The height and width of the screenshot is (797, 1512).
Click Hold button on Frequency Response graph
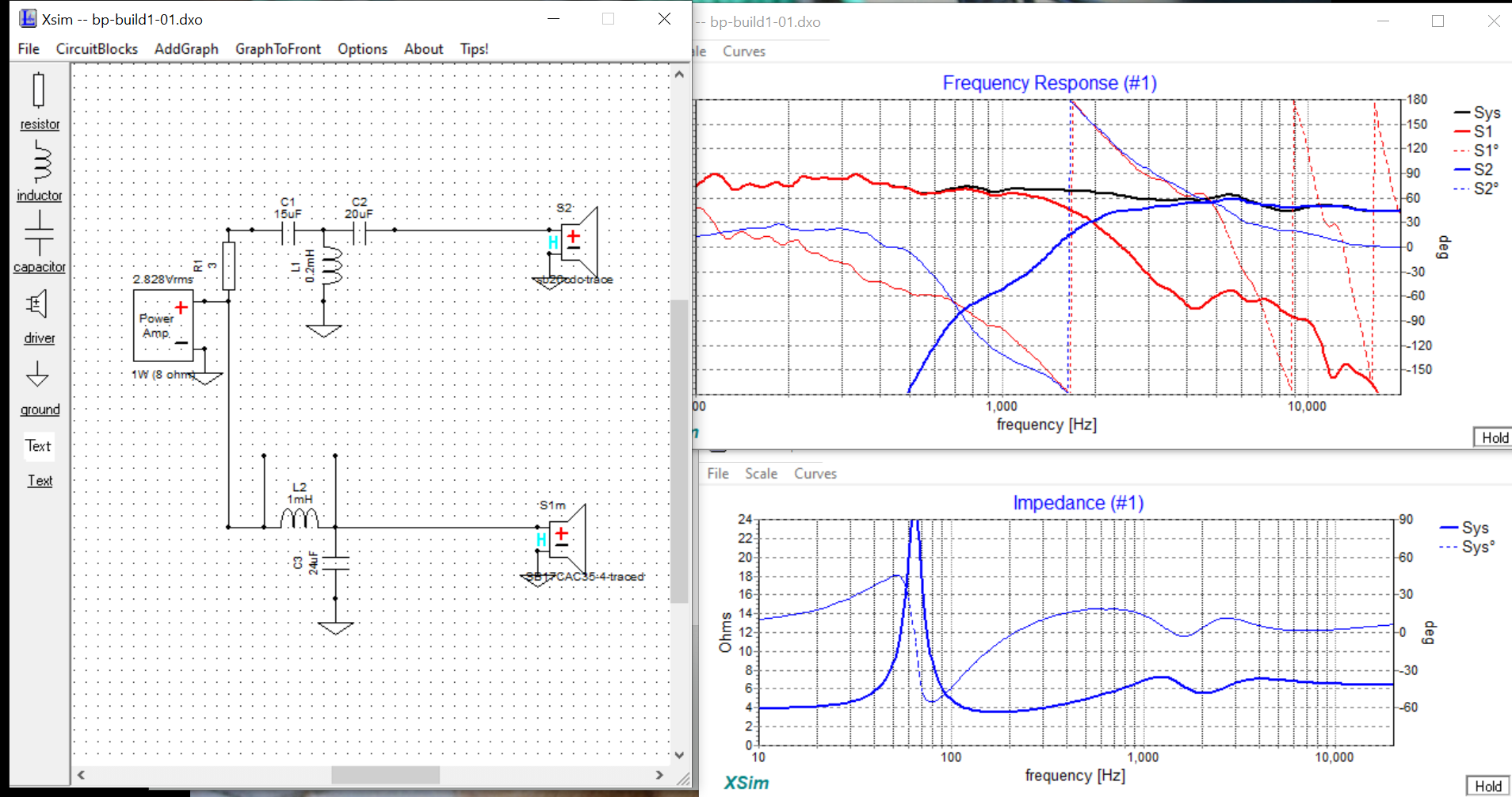pos(1493,437)
